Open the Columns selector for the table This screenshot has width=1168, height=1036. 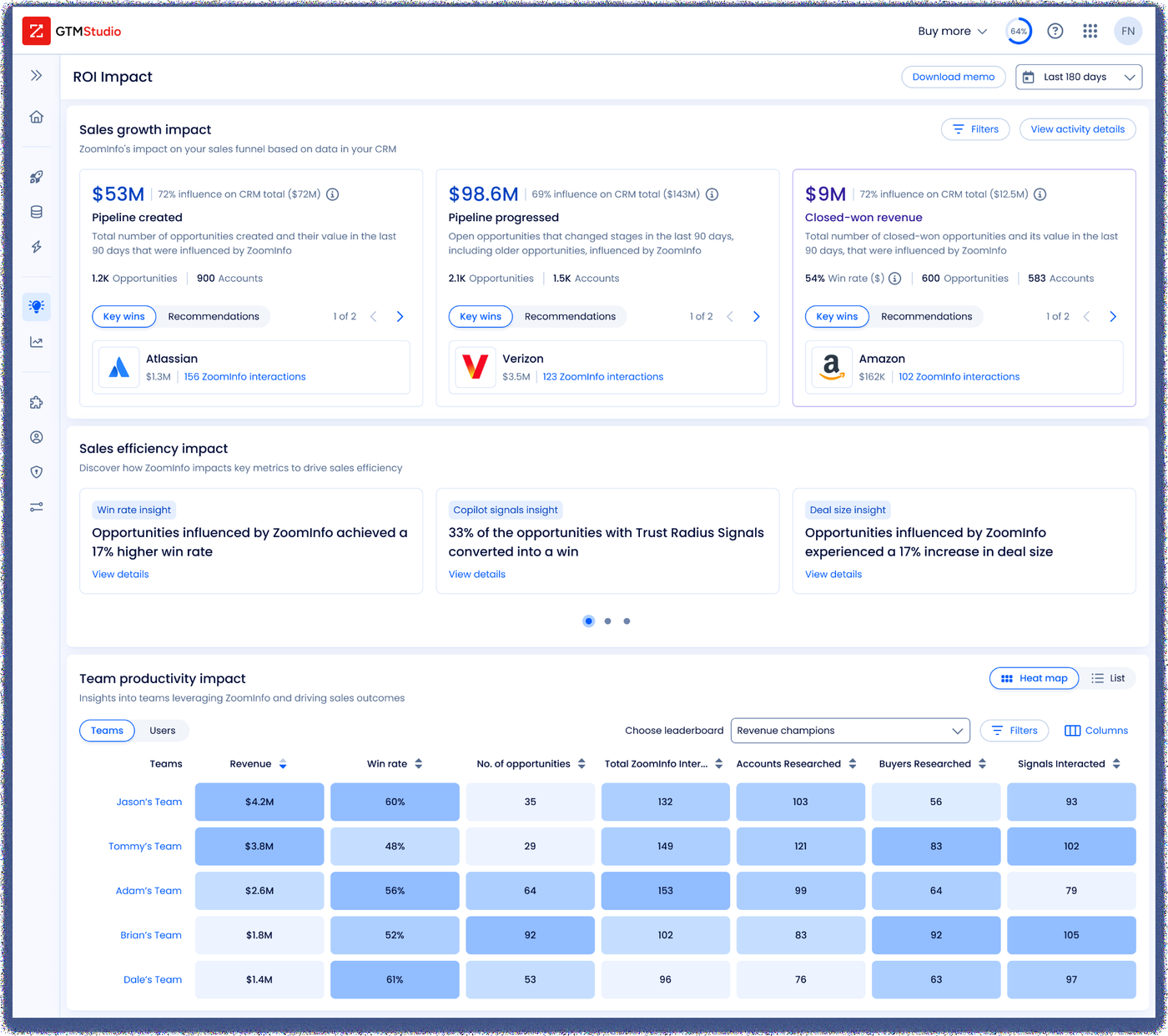click(1096, 731)
